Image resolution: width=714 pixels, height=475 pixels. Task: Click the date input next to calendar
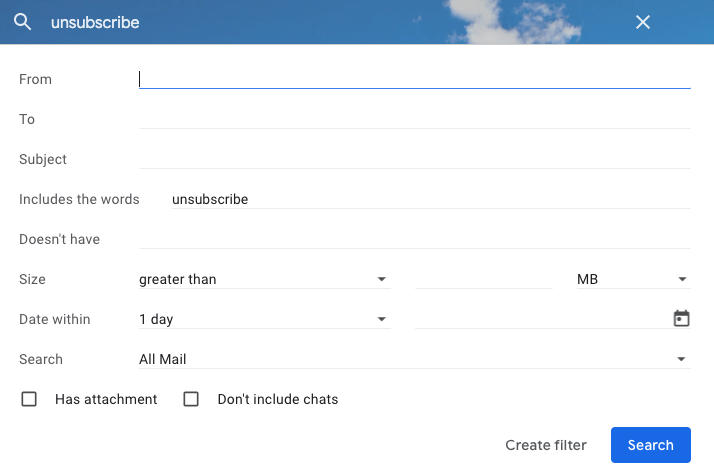point(540,319)
